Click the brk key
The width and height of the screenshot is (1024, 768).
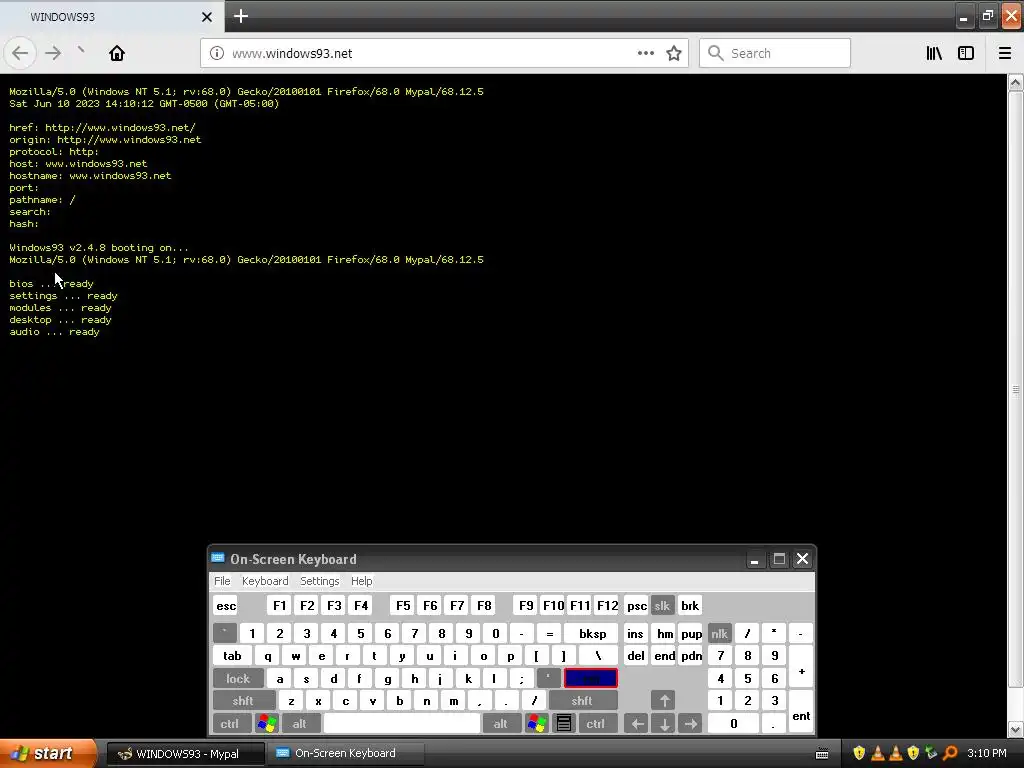690,605
